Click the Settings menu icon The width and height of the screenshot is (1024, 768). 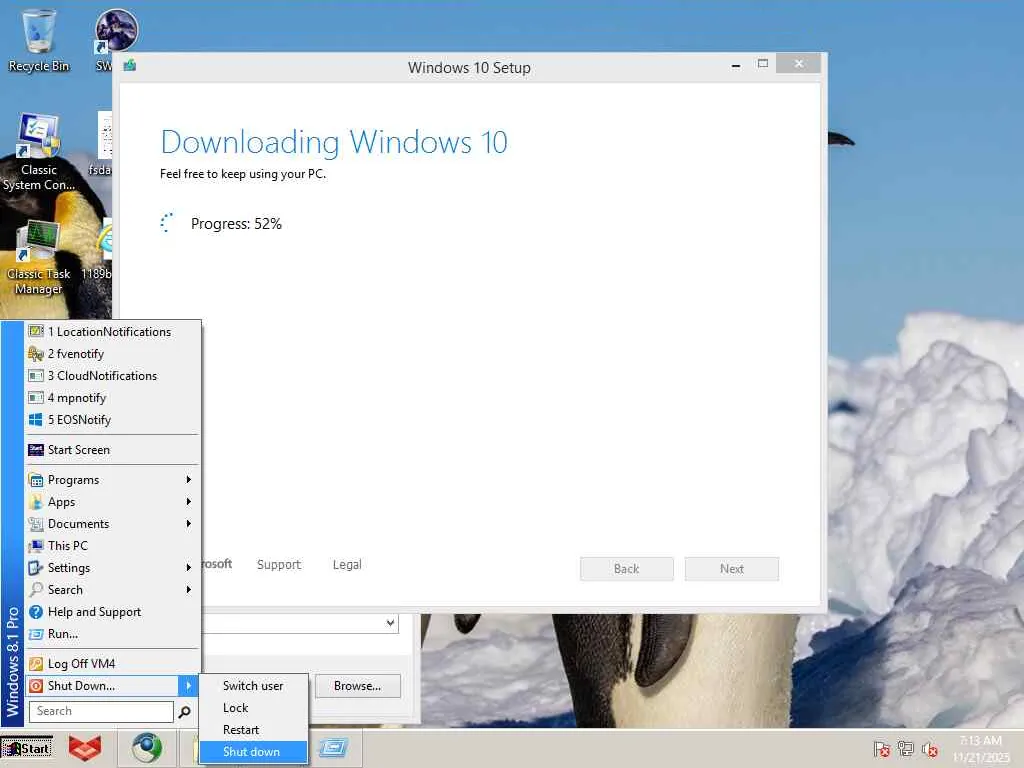(x=36, y=568)
